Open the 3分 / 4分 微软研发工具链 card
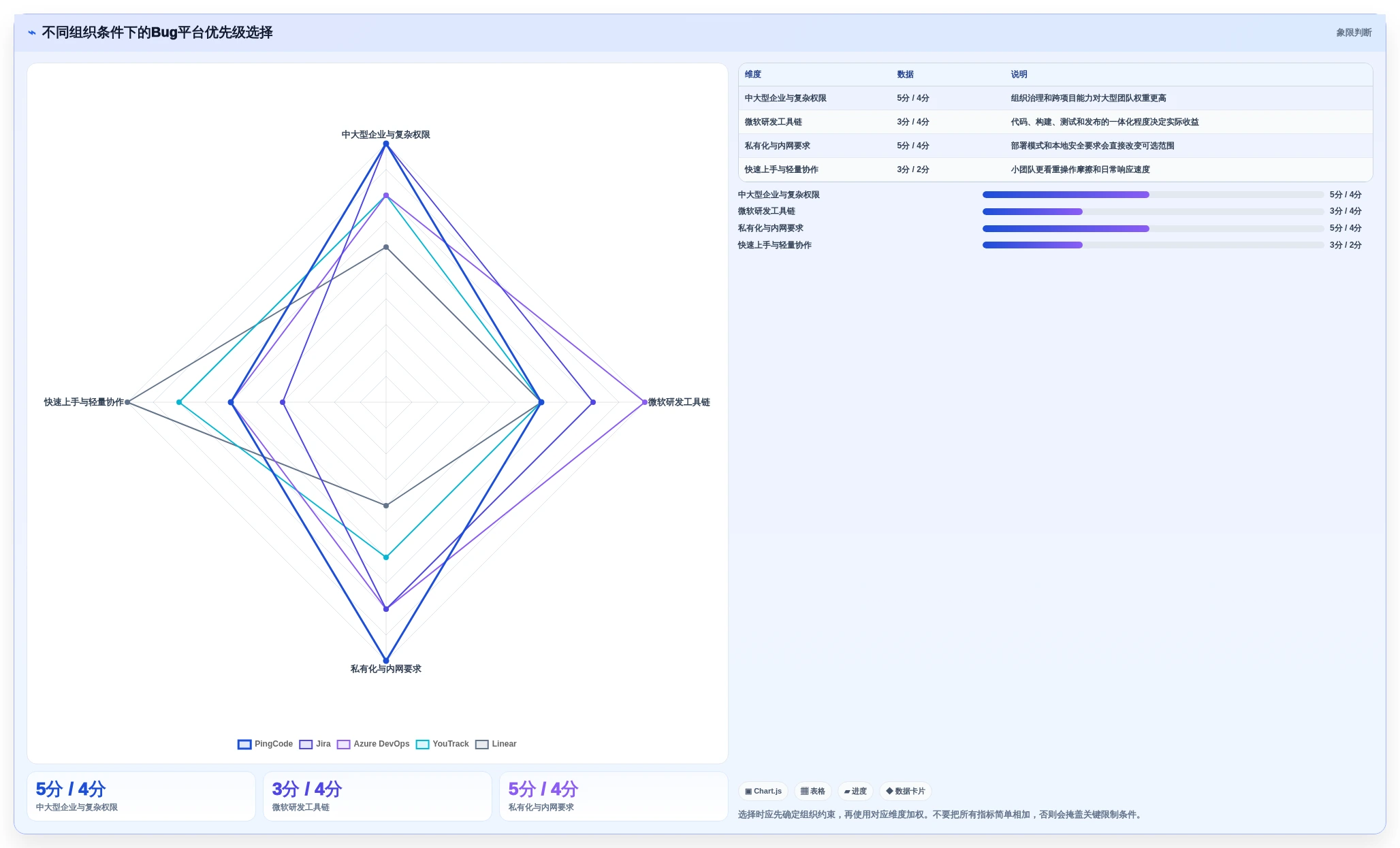Image resolution: width=1400 pixels, height=848 pixels. [377, 796]
